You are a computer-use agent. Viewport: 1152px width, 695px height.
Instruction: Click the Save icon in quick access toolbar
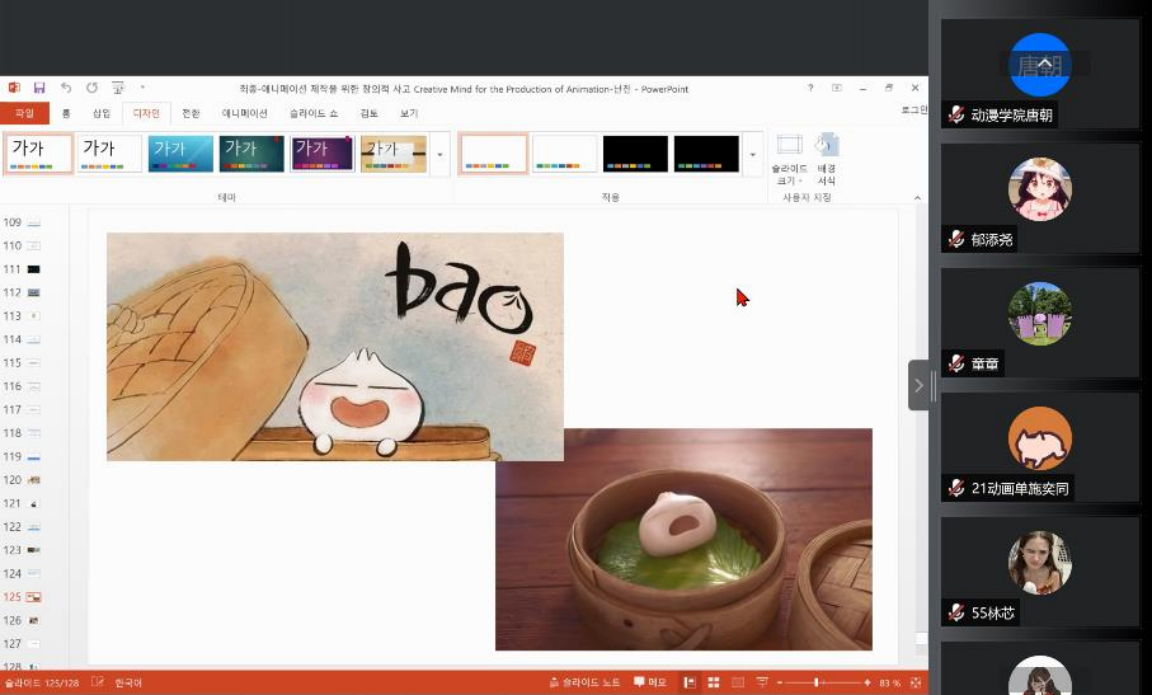point(39,88)
